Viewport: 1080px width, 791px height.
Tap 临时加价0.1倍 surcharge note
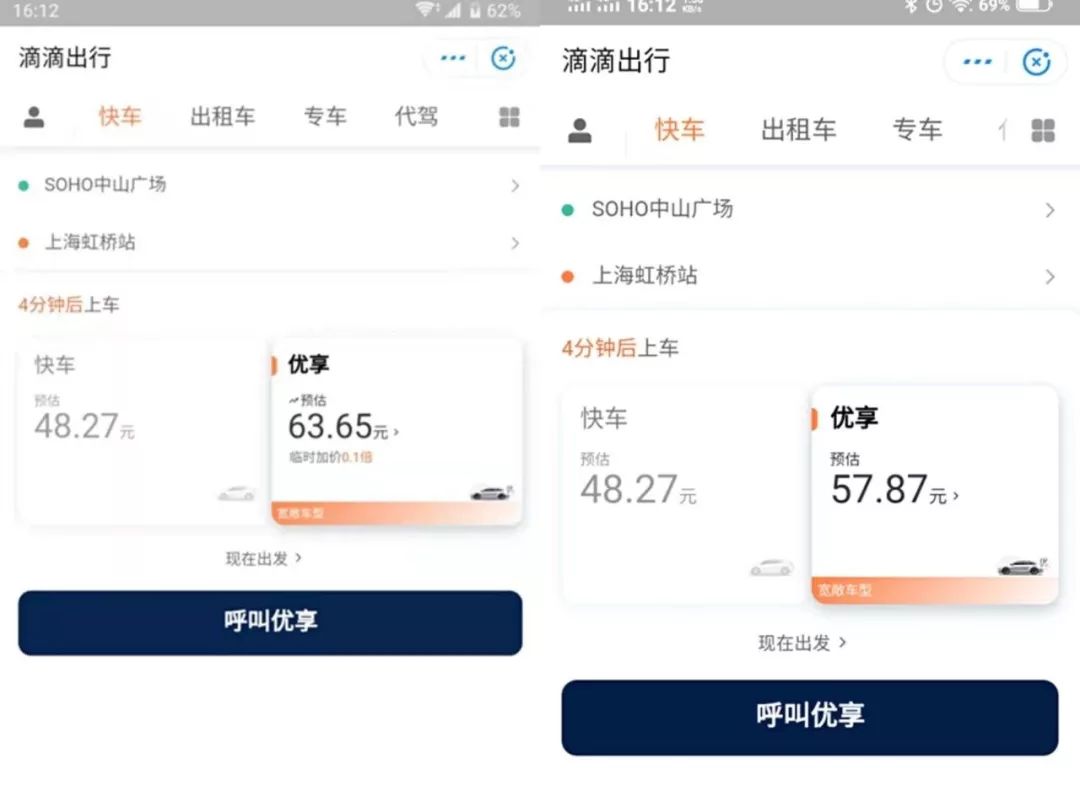coord(331,458)
